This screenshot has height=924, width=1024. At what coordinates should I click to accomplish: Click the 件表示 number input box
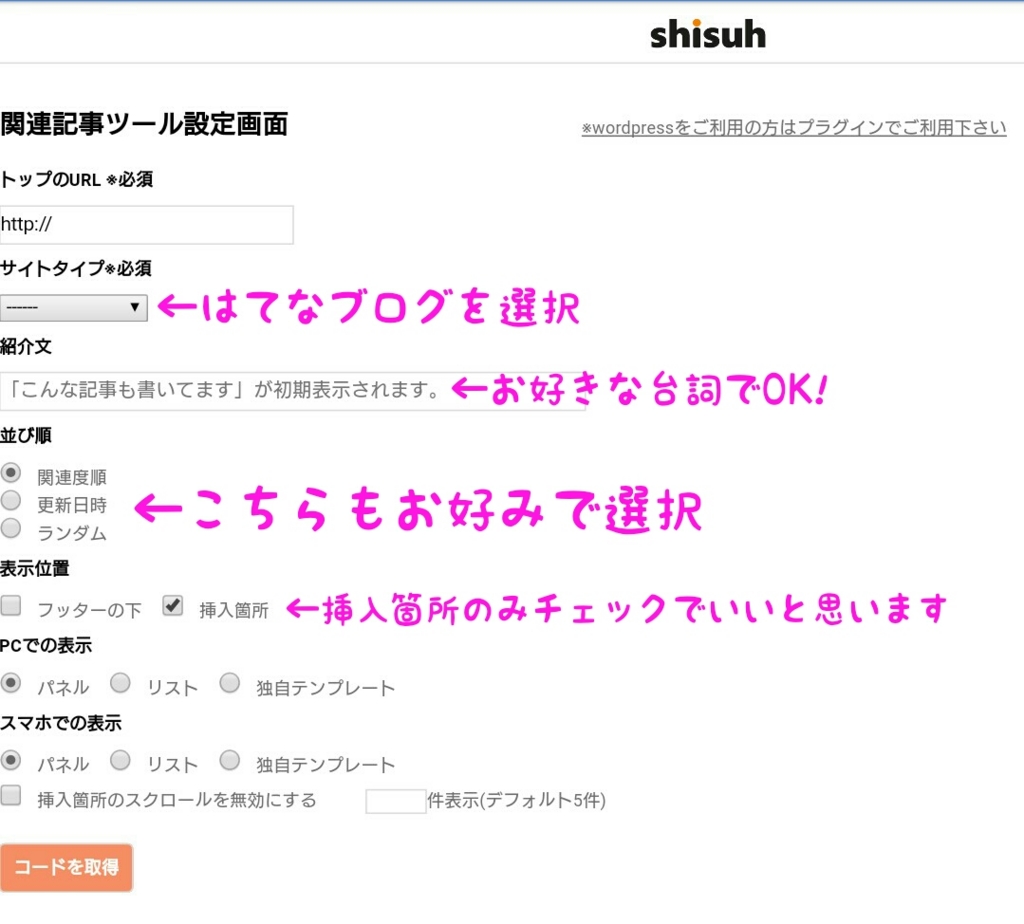(395, 800)
